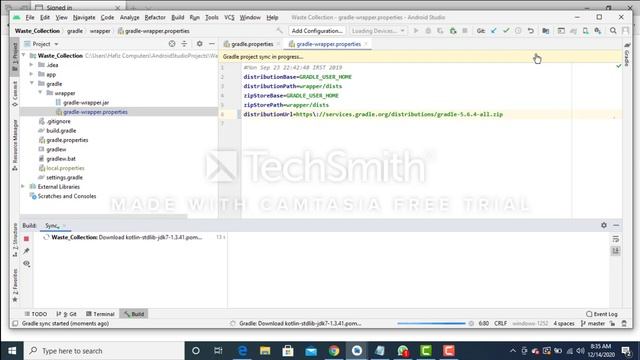Viewport: 640px width, 360px height.
Task: Open the VCS menu
Action: pos(229,18)
